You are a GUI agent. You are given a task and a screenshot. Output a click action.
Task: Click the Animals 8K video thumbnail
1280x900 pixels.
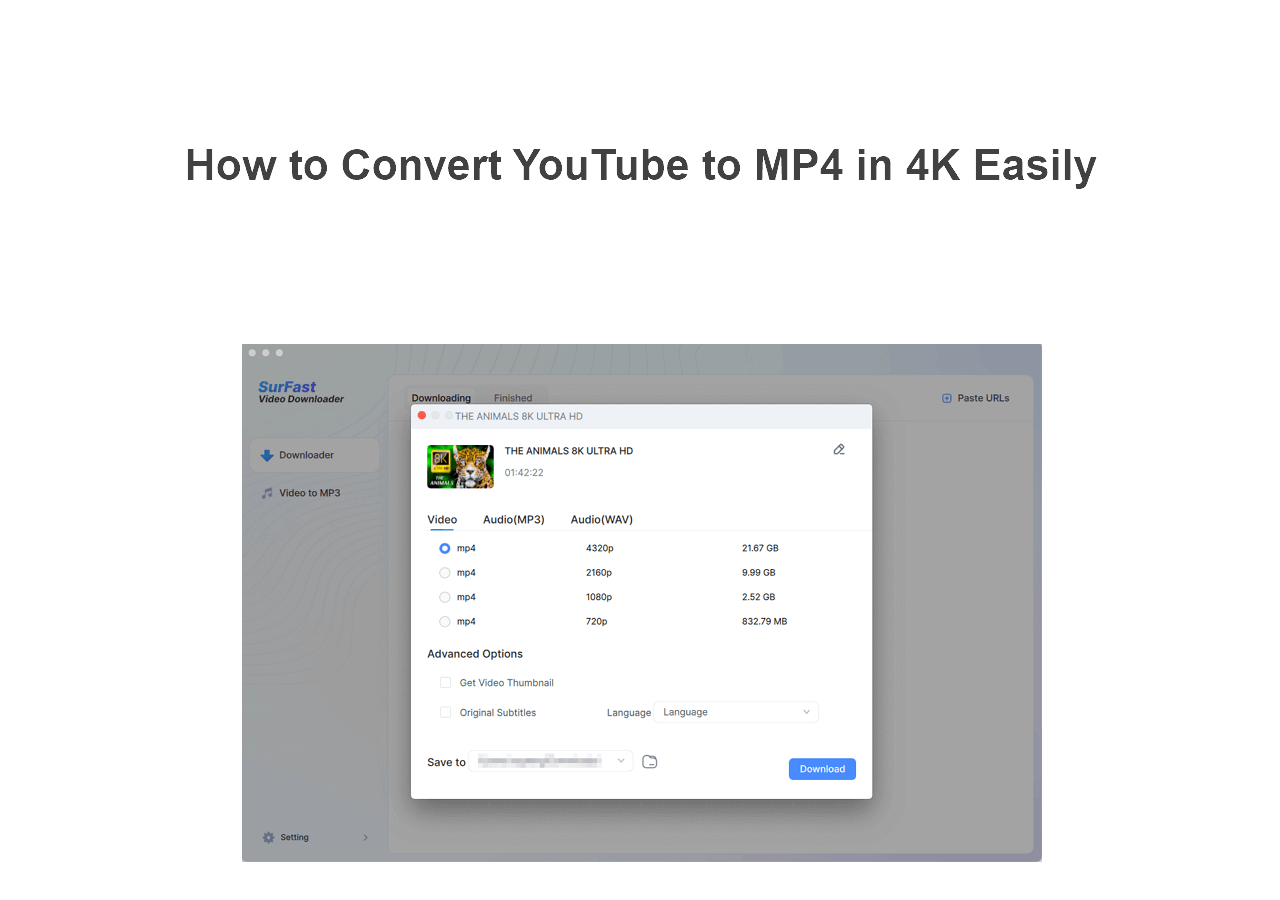tap(460, 467)
